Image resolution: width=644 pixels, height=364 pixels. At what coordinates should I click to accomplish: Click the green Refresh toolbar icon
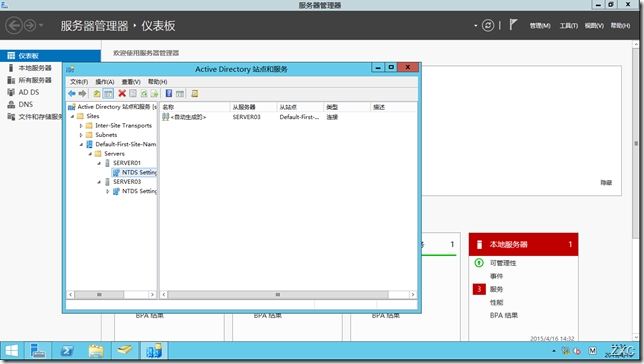(x=144, y=94)
